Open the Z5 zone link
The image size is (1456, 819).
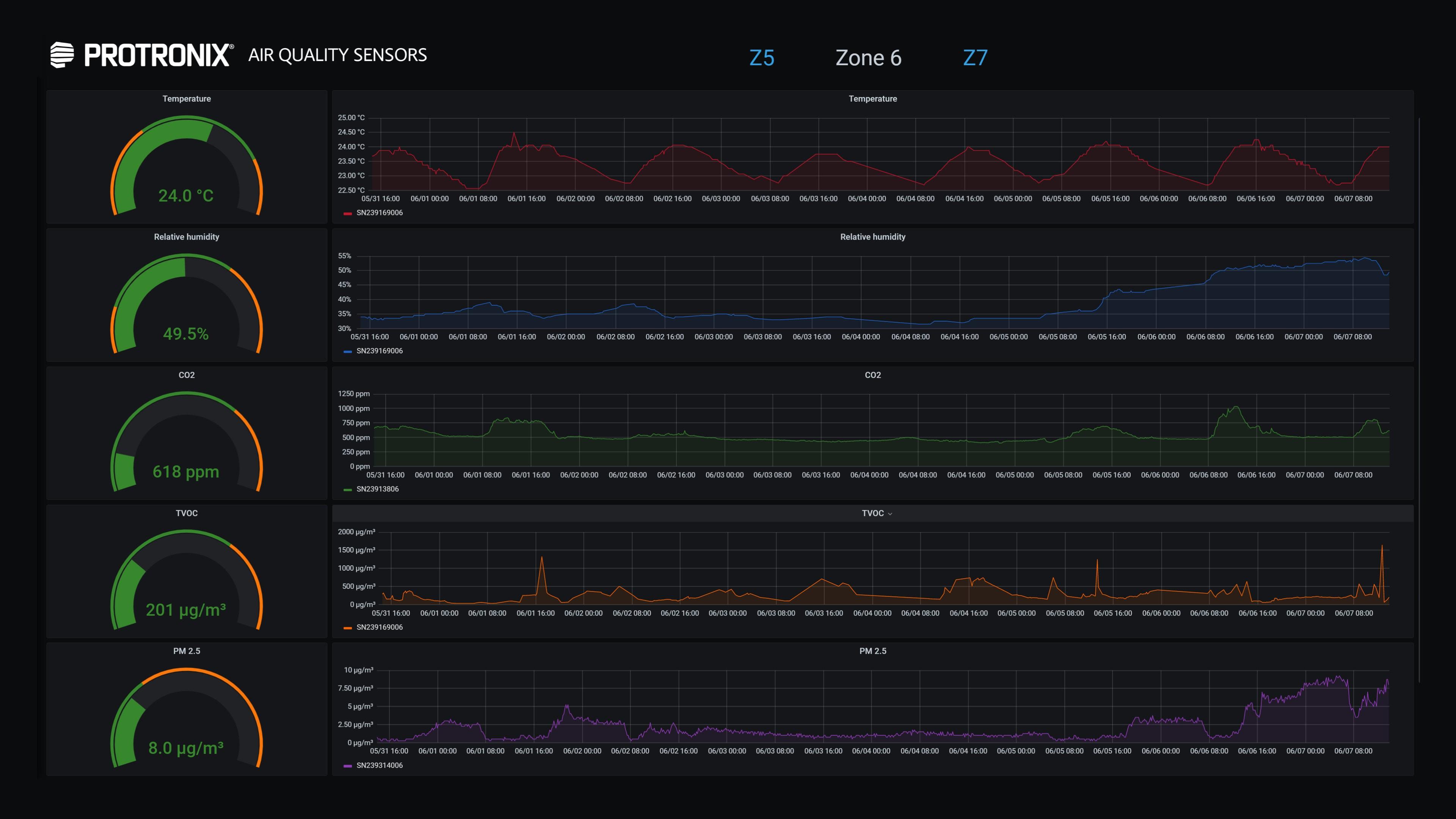pyautogui.click(x=761, y=58)
